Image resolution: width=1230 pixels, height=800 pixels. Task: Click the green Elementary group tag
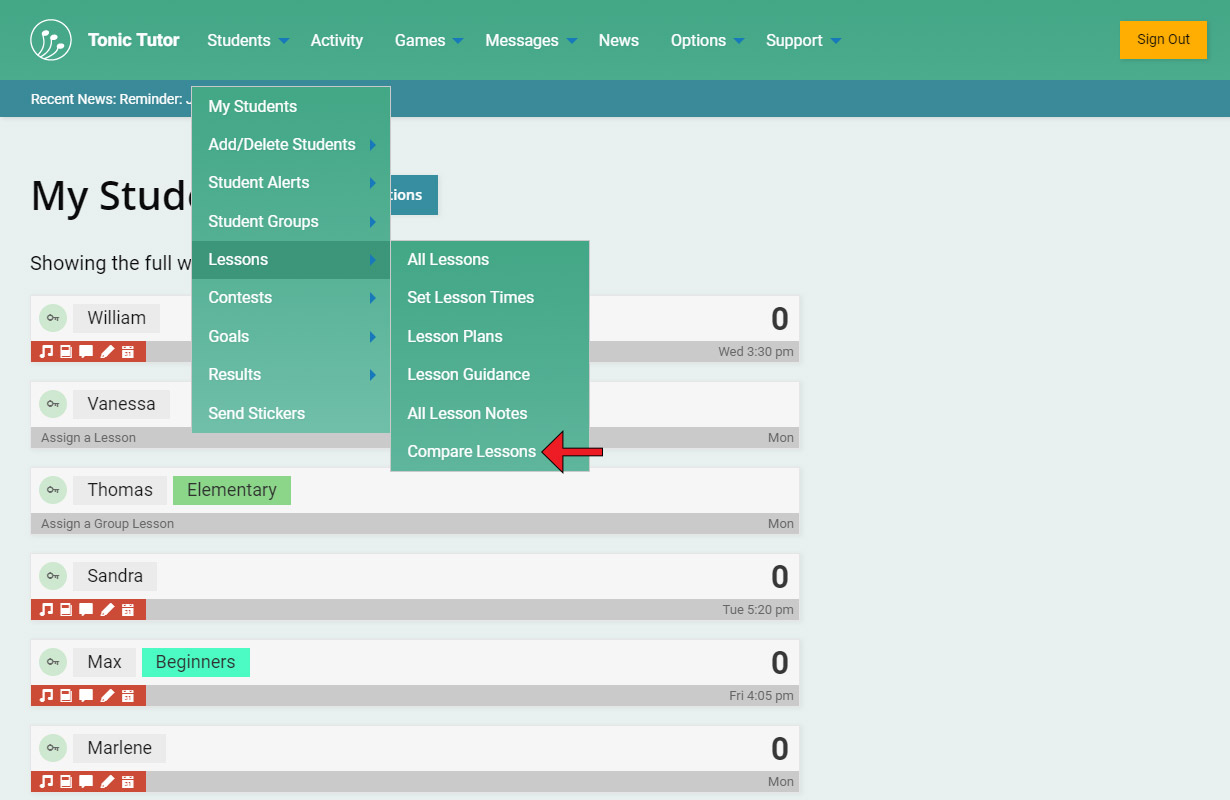pos(231,490)
